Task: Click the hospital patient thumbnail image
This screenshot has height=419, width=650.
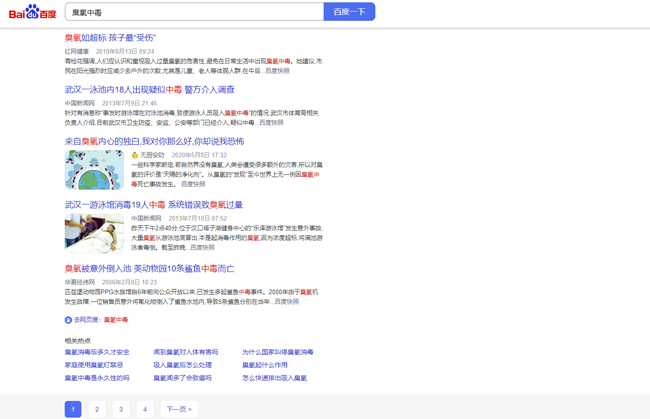Action: pyautogui.click(x=94, y=233)
